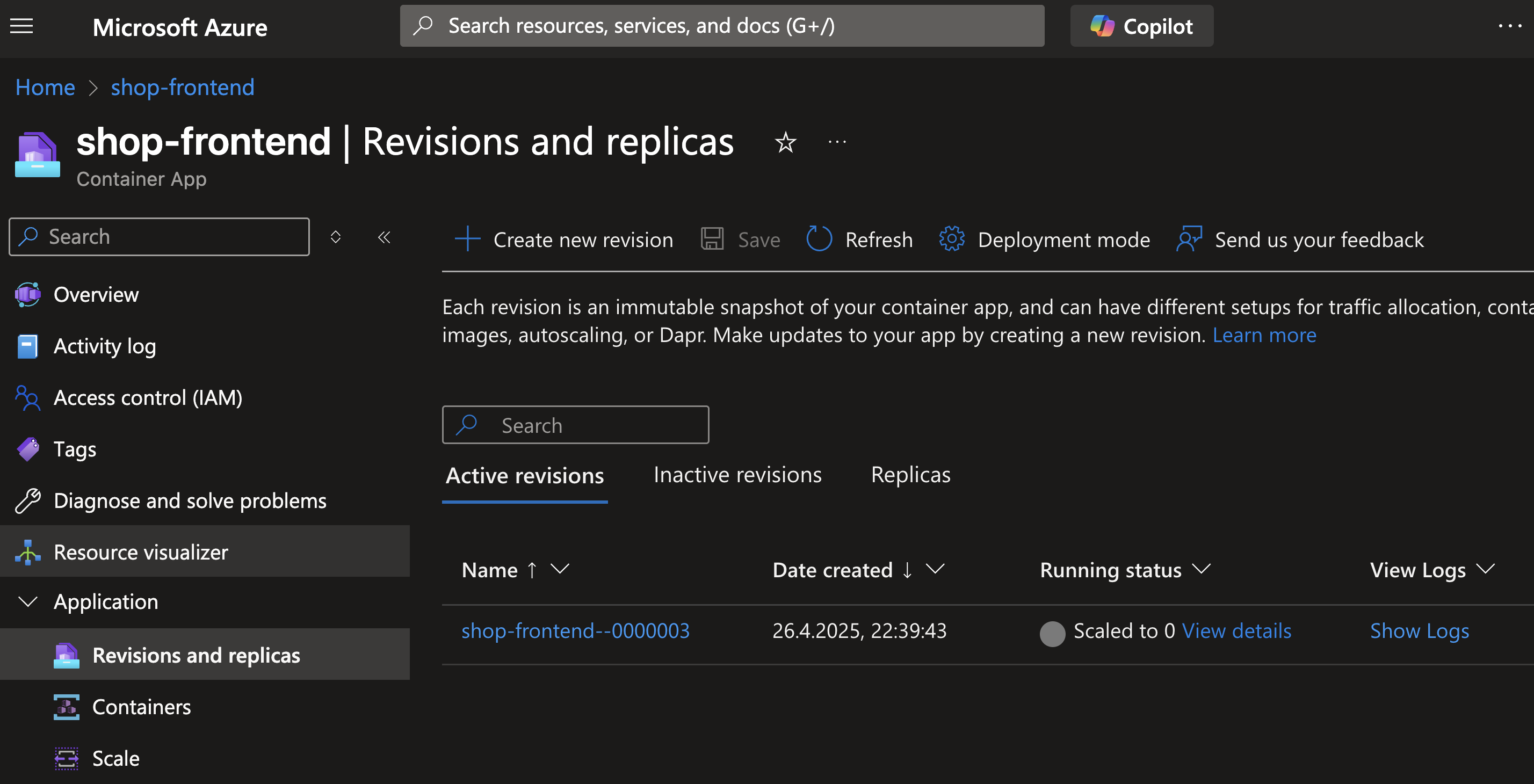Viewport: 1534px width, 784px height.
Task: Open the top-right more options ellipsis
Action: click(1510, 26)
